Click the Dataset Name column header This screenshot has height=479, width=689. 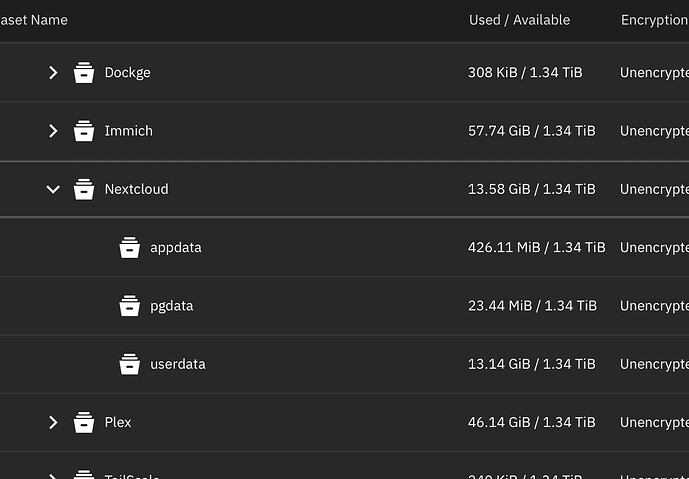tap(34, 20)
